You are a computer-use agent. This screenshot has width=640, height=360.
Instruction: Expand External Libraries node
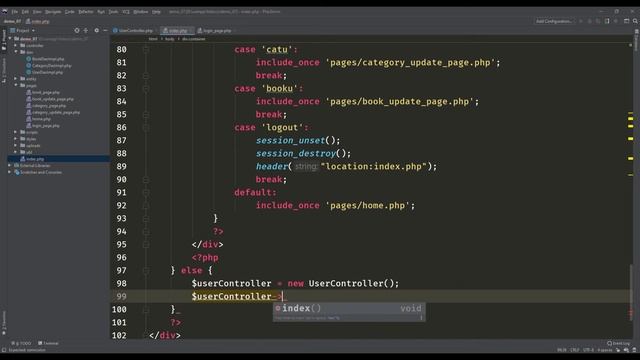click(10, 166)
